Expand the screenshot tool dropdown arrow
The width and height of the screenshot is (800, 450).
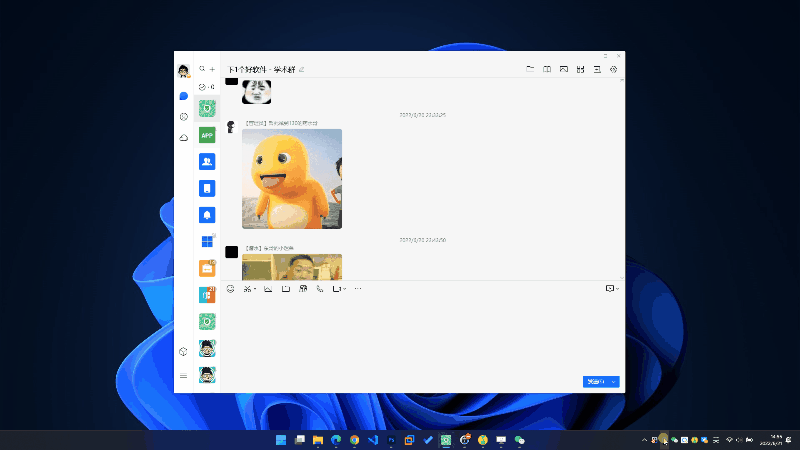255,289
